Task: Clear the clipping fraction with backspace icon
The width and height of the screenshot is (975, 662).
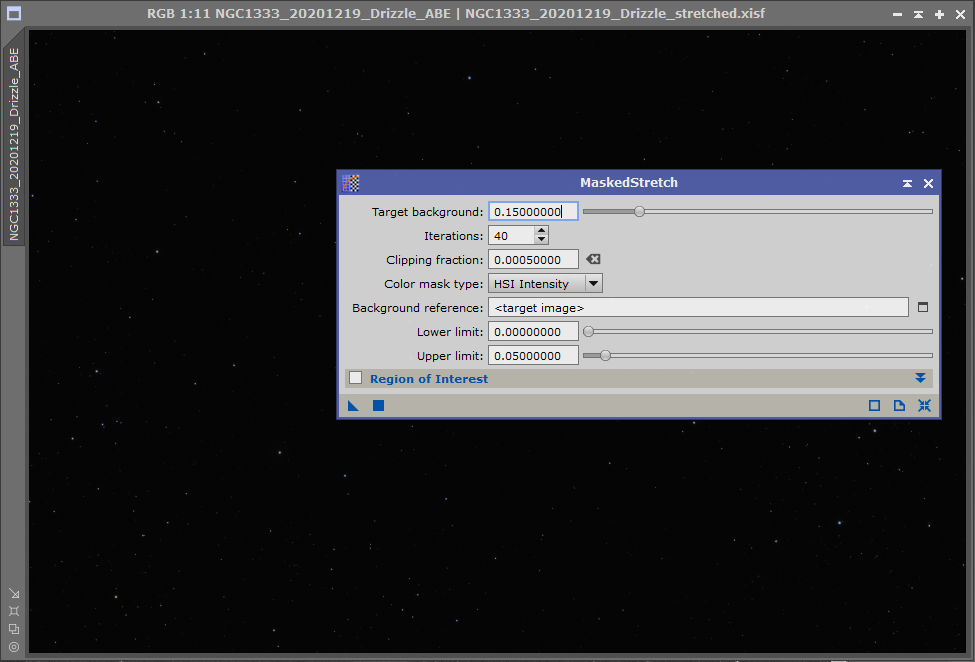Action: point(593,259)
